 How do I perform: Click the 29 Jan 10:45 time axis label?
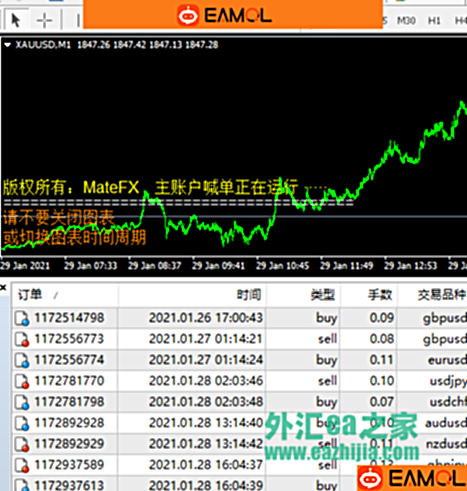click(282, 266)
